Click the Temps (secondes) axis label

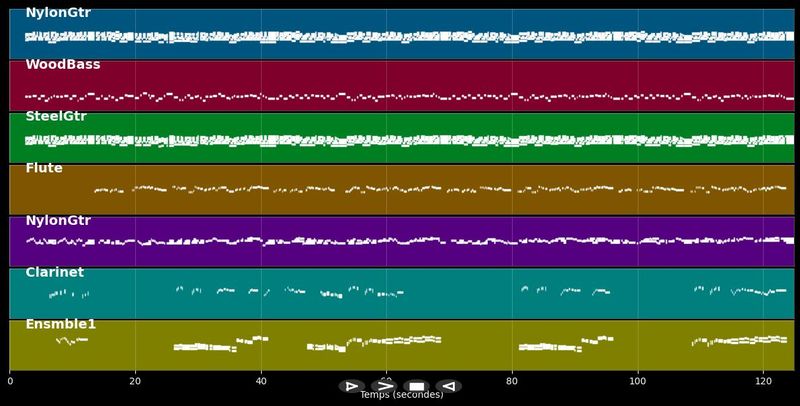pyautogui.click(x=401, y=395)
